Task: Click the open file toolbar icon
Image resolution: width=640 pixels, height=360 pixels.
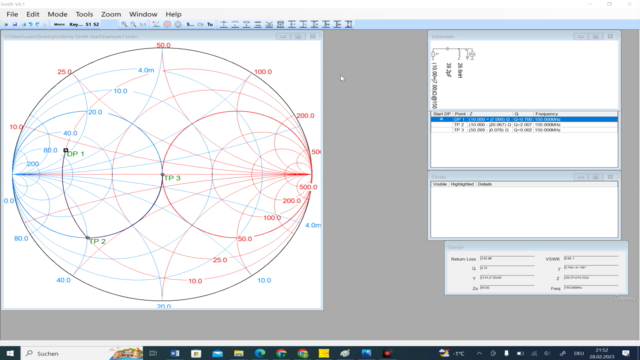Action: 6,24
